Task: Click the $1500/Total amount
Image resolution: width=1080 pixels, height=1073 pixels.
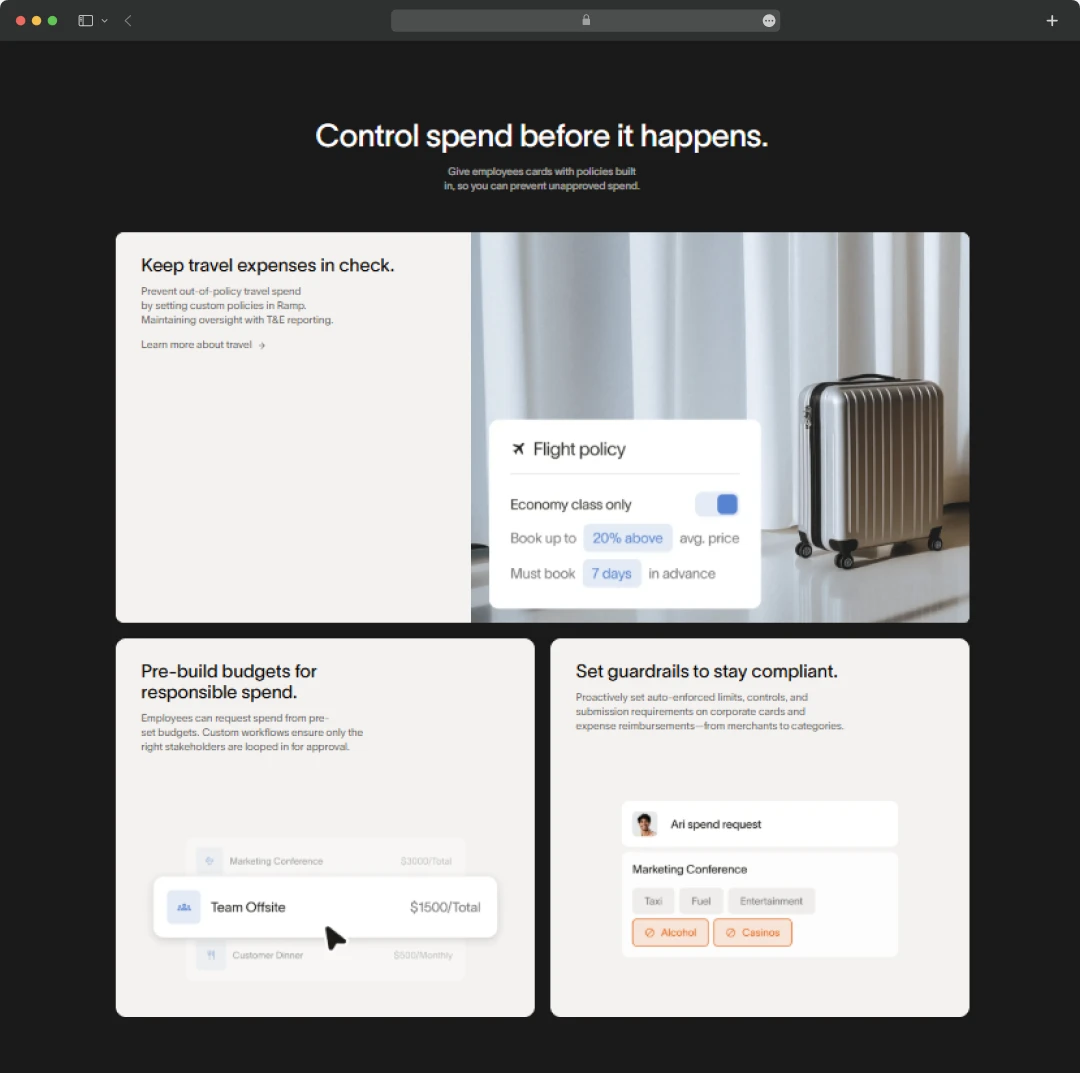Action: click(445, 907)
